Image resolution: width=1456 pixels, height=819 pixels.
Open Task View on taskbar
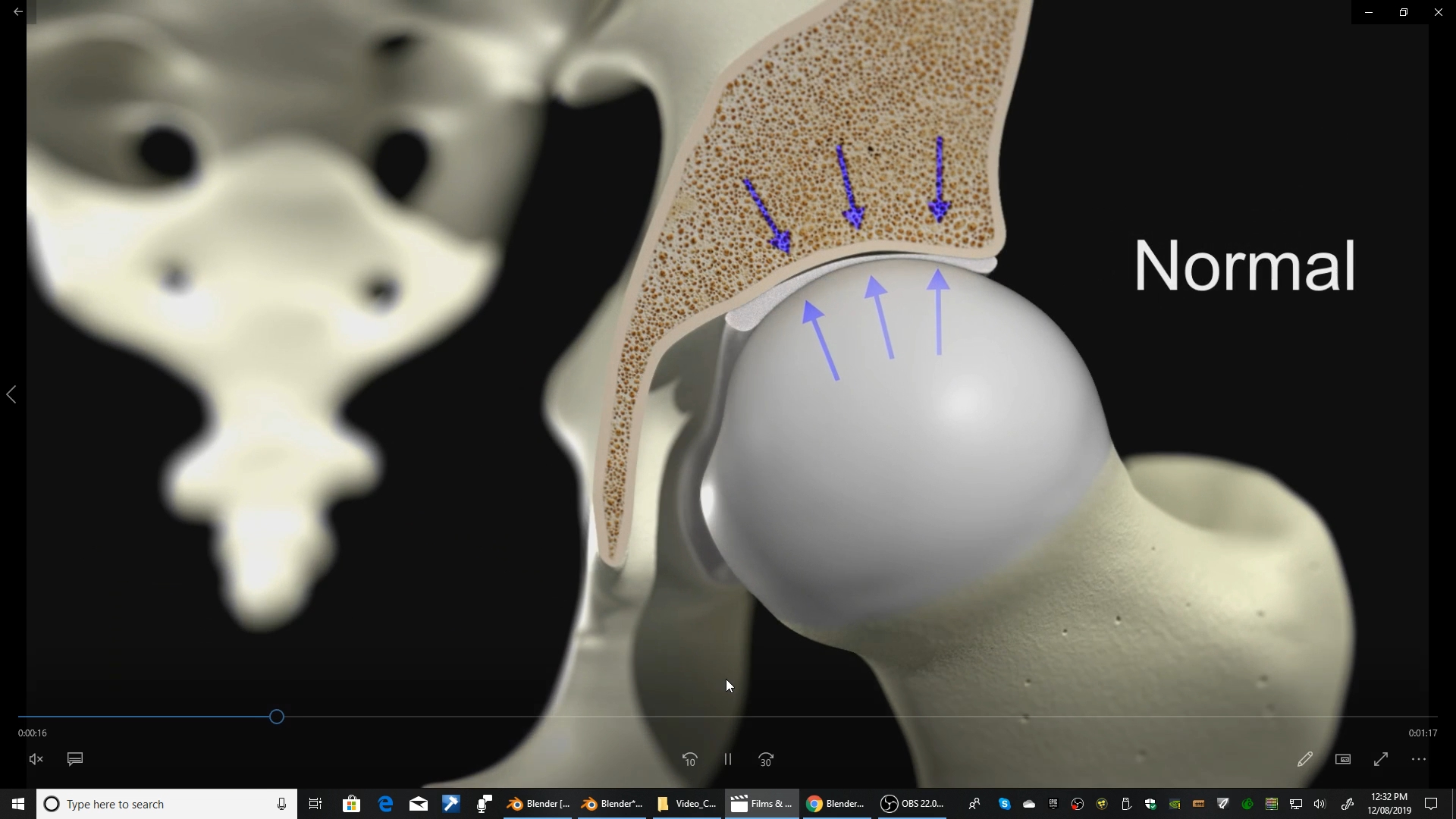point(315,804)
